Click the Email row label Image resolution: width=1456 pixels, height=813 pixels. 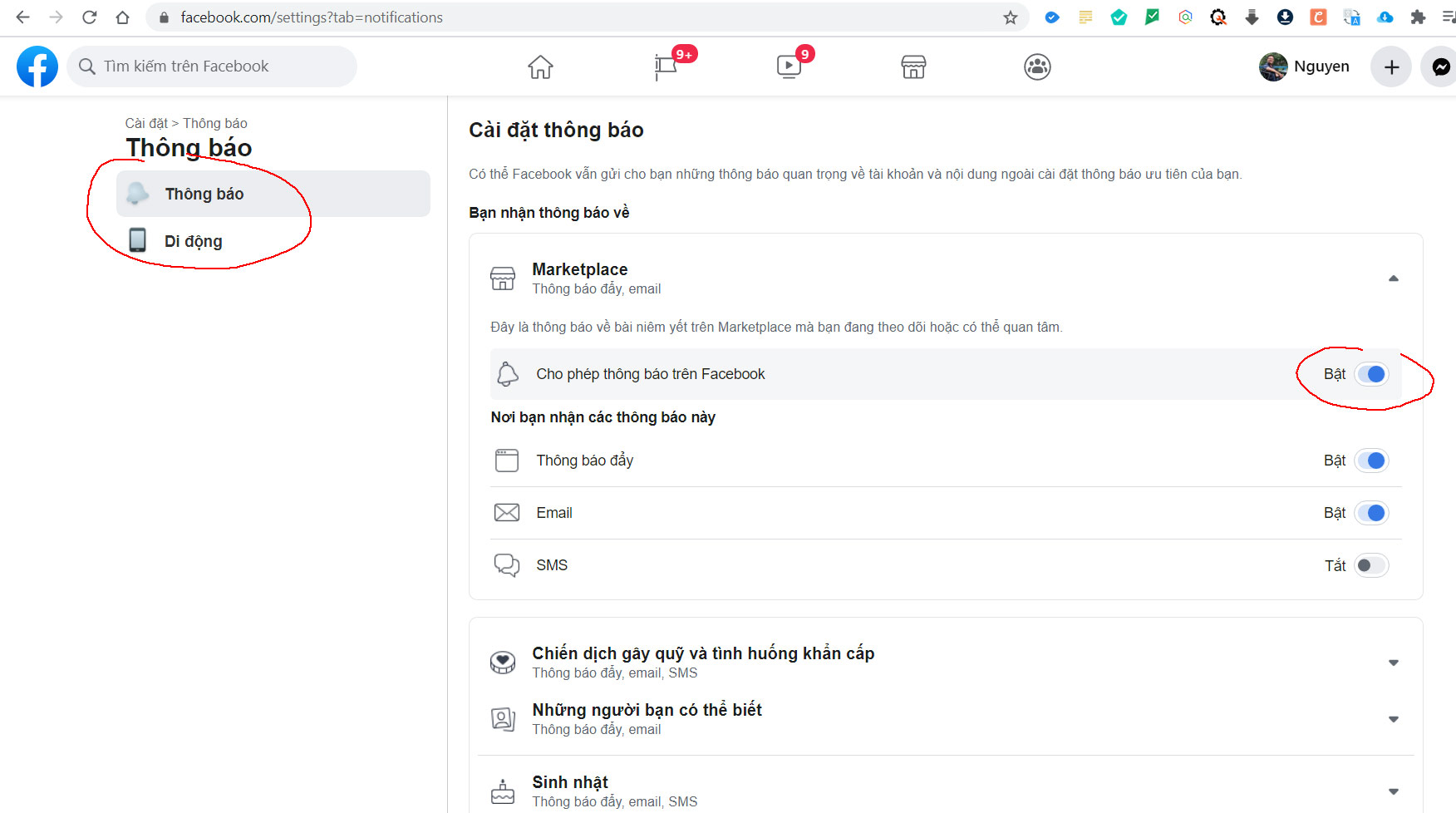554,513
